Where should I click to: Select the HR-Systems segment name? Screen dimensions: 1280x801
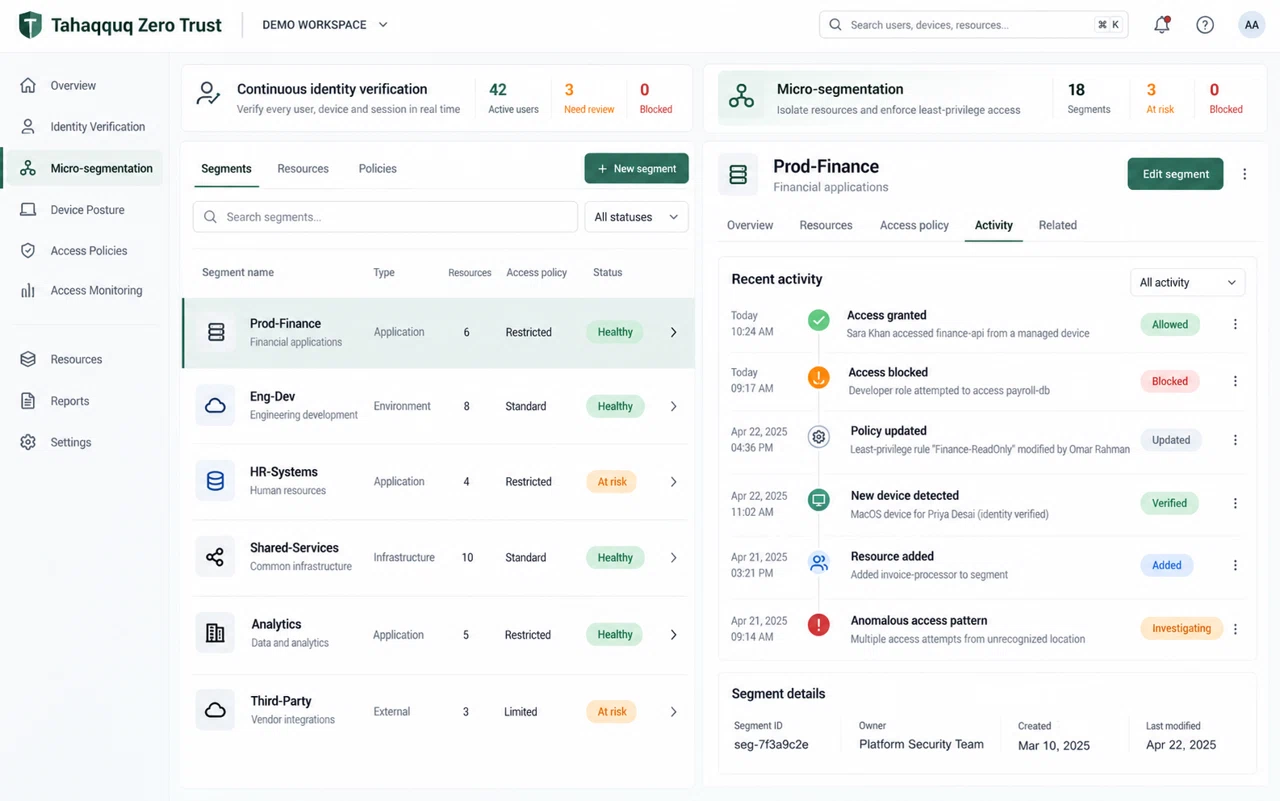pyautogui.click(x=283, y=472)
